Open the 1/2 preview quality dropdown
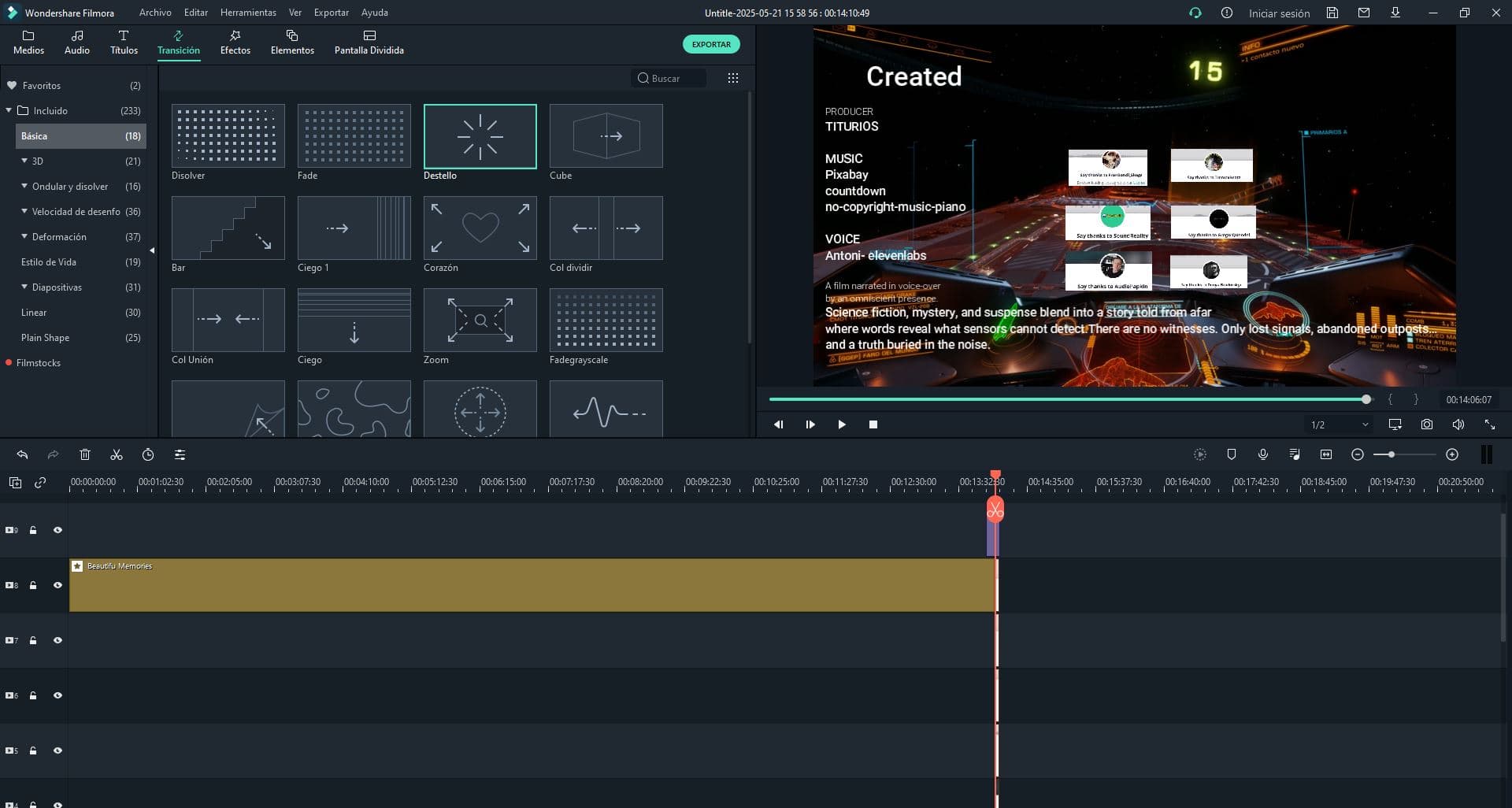Viewport: 1512px width, 808px height. coord(1339,424)
